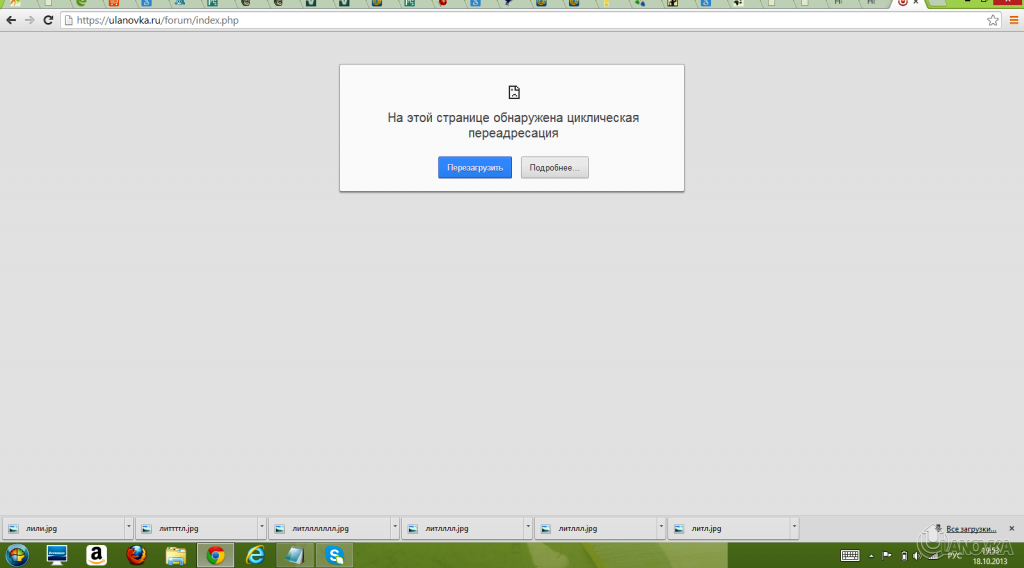Bookmark this page with the star icon
Viewport: 1024px width, 568px height.
[993, 20]
